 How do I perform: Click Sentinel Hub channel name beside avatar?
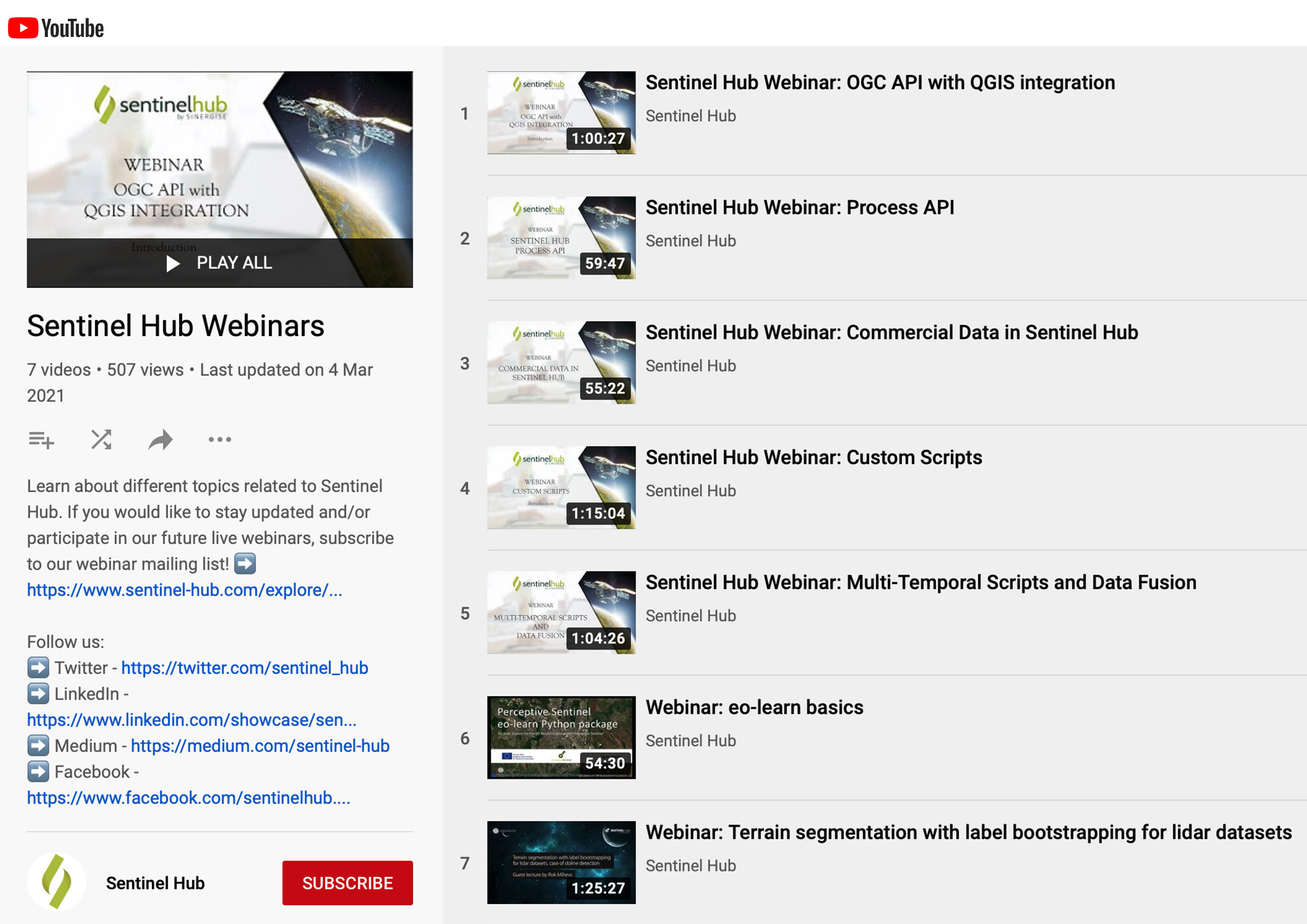[x=155, y=883]
